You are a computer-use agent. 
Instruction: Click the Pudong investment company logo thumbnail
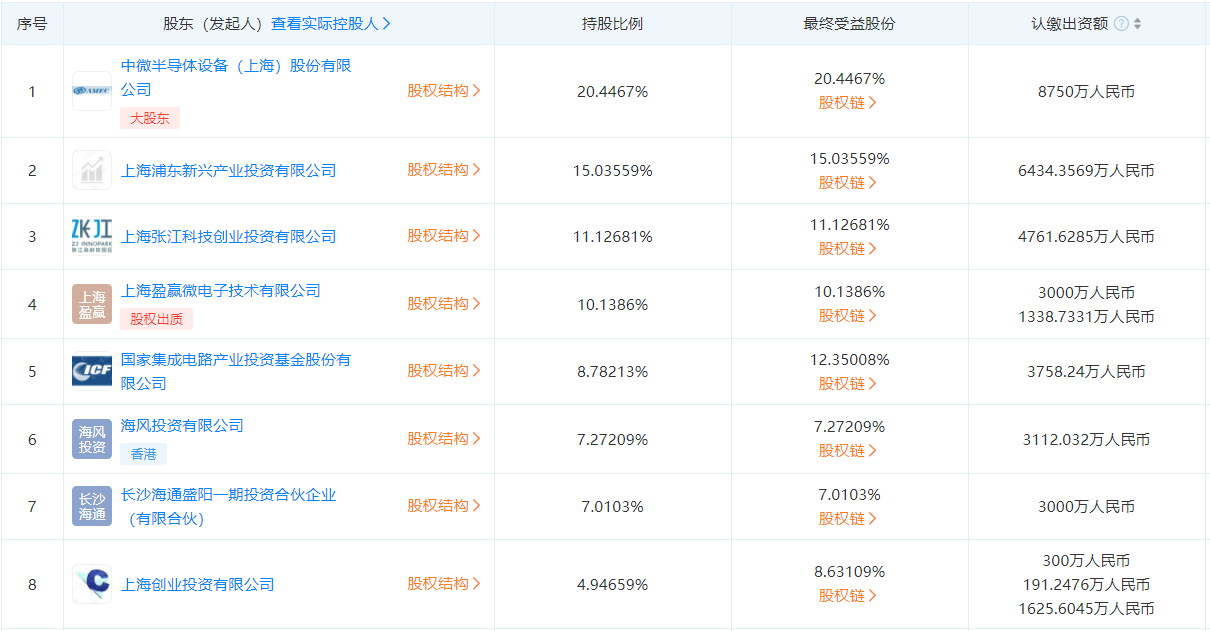coord(92,170)
